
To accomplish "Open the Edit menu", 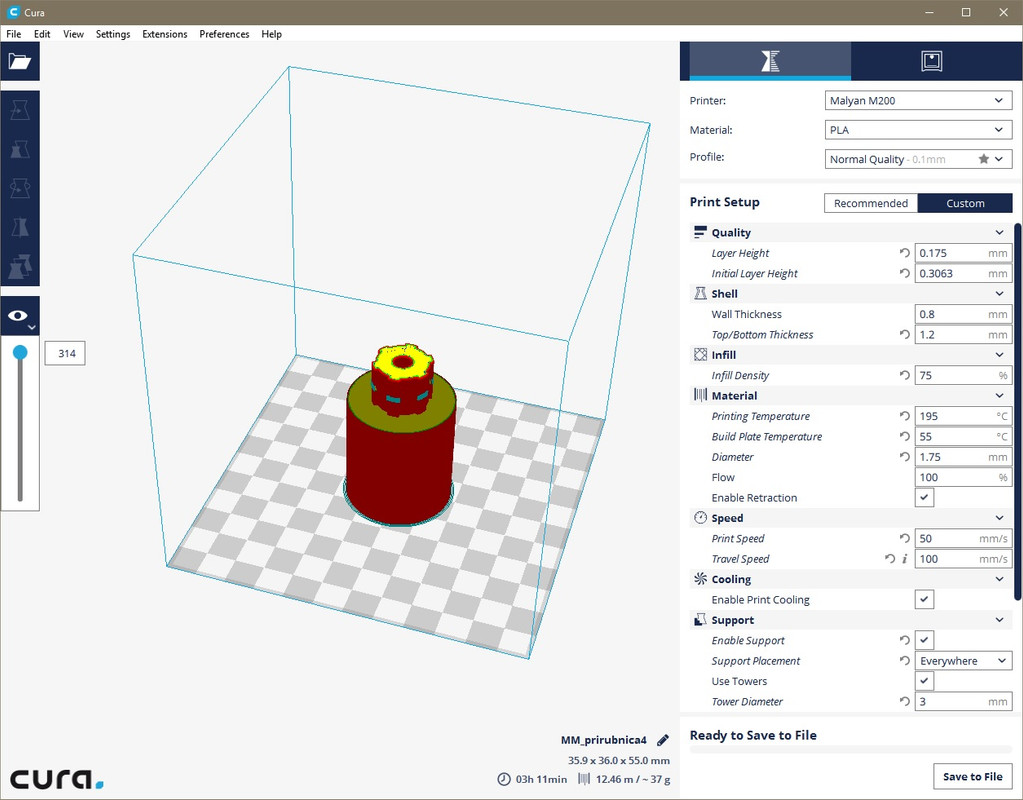I will [x=42, y=34].
